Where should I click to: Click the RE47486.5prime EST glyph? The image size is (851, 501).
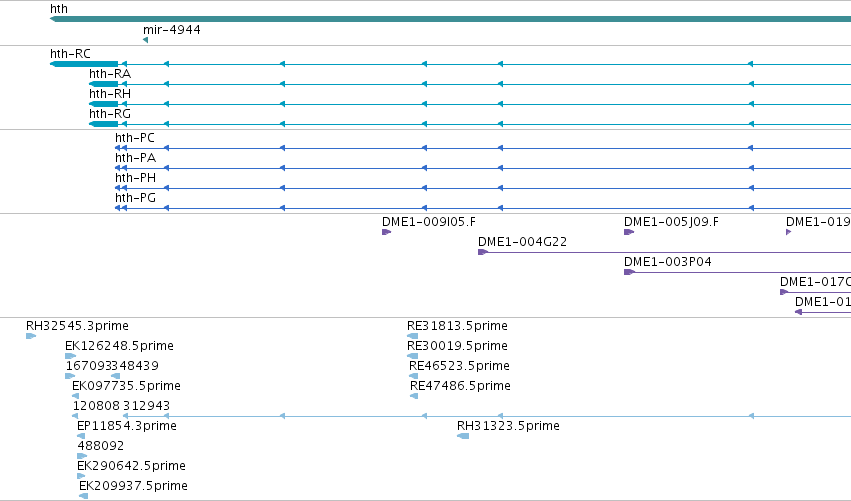(414, 397)
